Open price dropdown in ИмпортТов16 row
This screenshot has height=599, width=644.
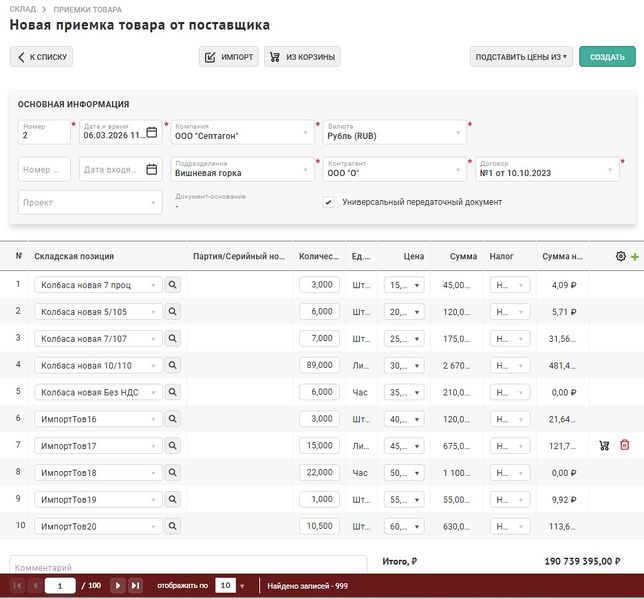[417, 419]
